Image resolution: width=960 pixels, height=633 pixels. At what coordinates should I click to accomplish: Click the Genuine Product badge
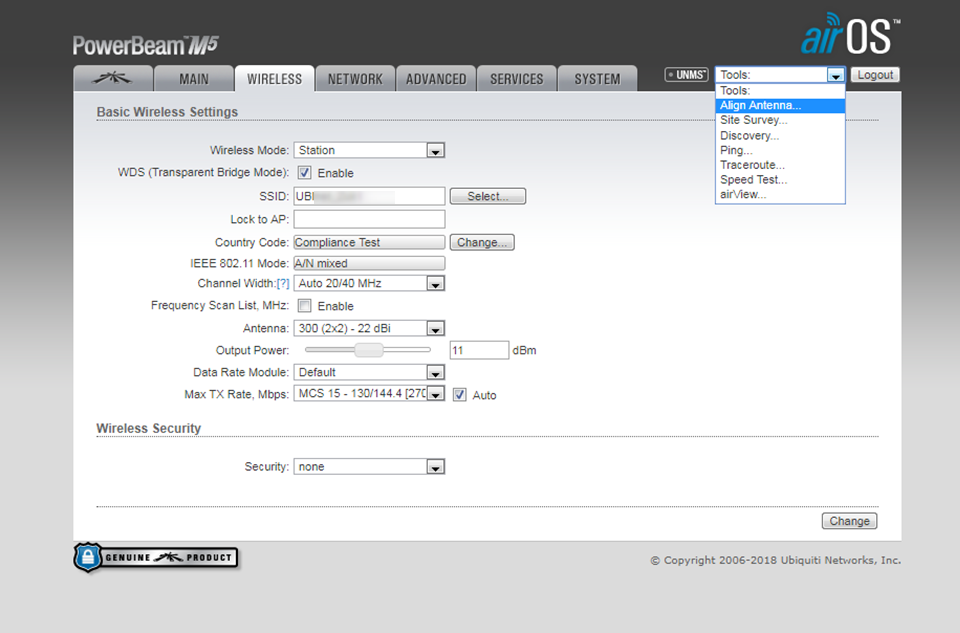(x=156, y=557)
